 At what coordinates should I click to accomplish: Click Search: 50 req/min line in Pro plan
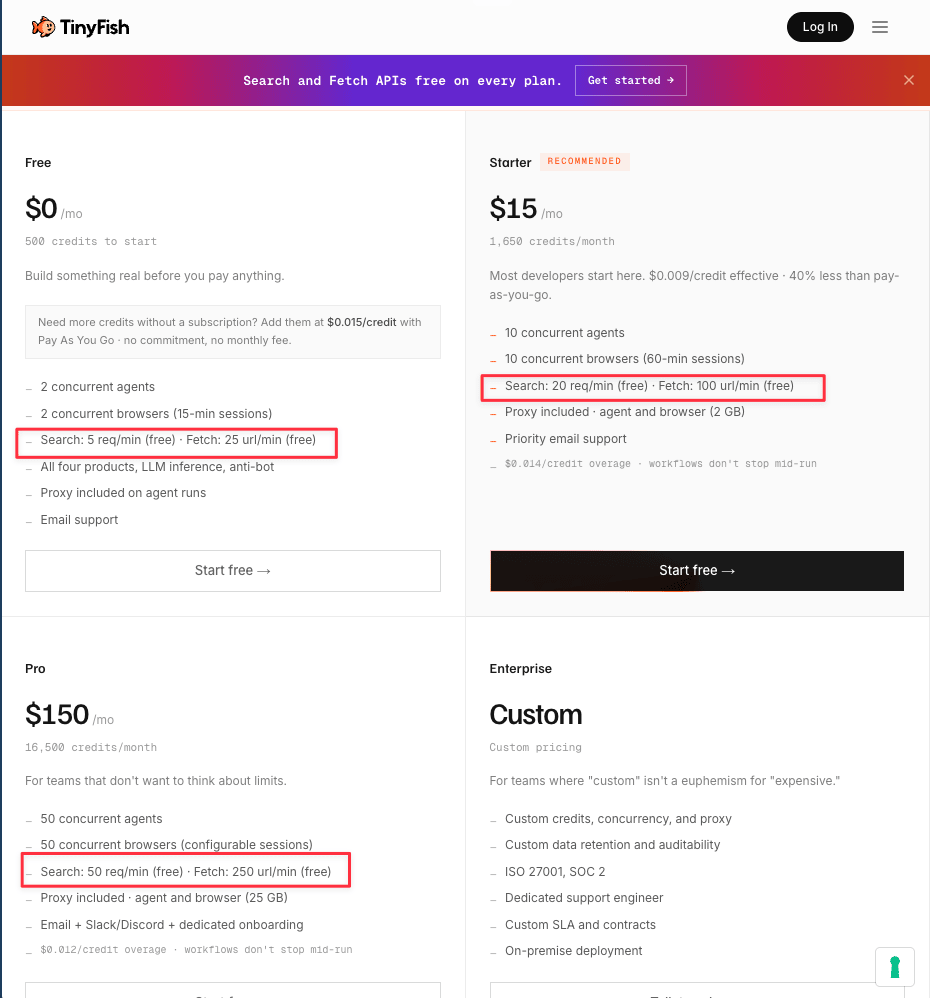185,871
